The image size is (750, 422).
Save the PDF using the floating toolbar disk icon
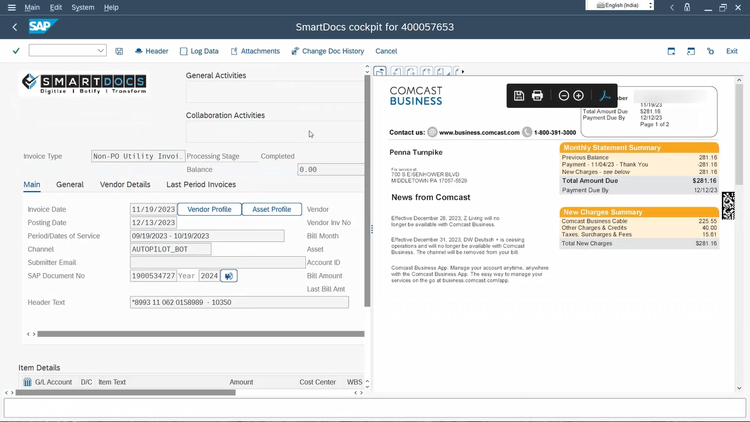click(518, 96)
